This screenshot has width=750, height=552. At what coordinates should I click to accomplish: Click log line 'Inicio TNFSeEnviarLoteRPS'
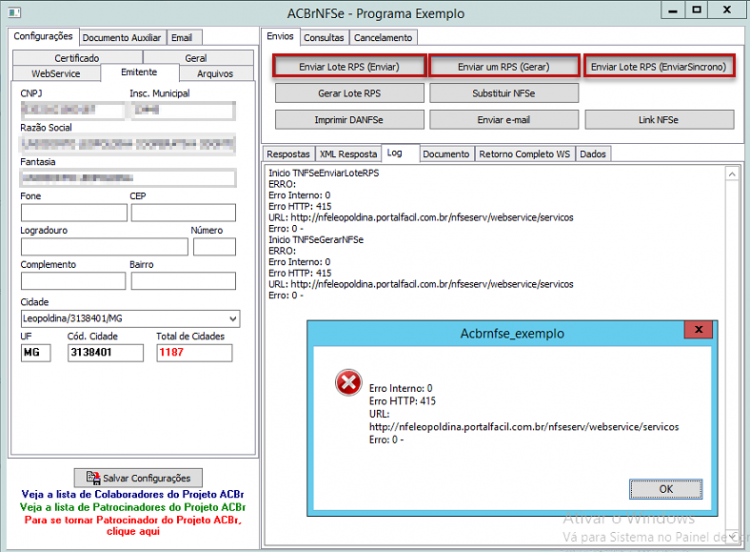click(x=323, y=173)
